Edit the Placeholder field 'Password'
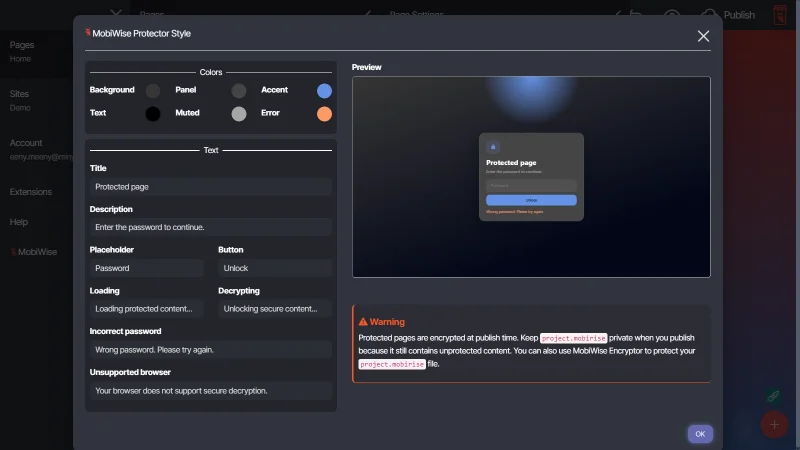The width and height of the screenshot is (800, 450). pos(146,268)
